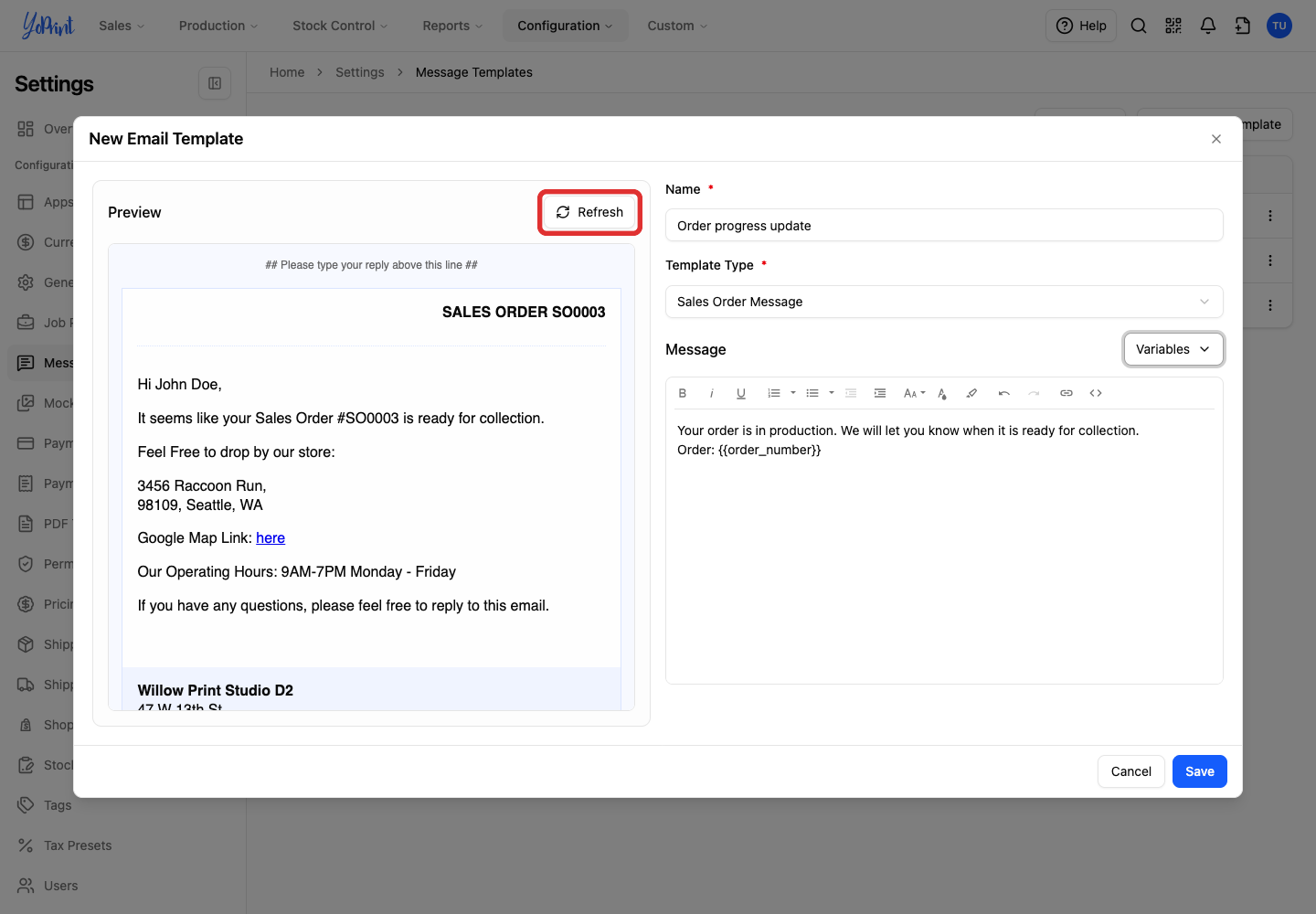Open second row's three-dot options menu
Image resolution: width=1316 pixels, height=914 pixels.
[1270, 260]
